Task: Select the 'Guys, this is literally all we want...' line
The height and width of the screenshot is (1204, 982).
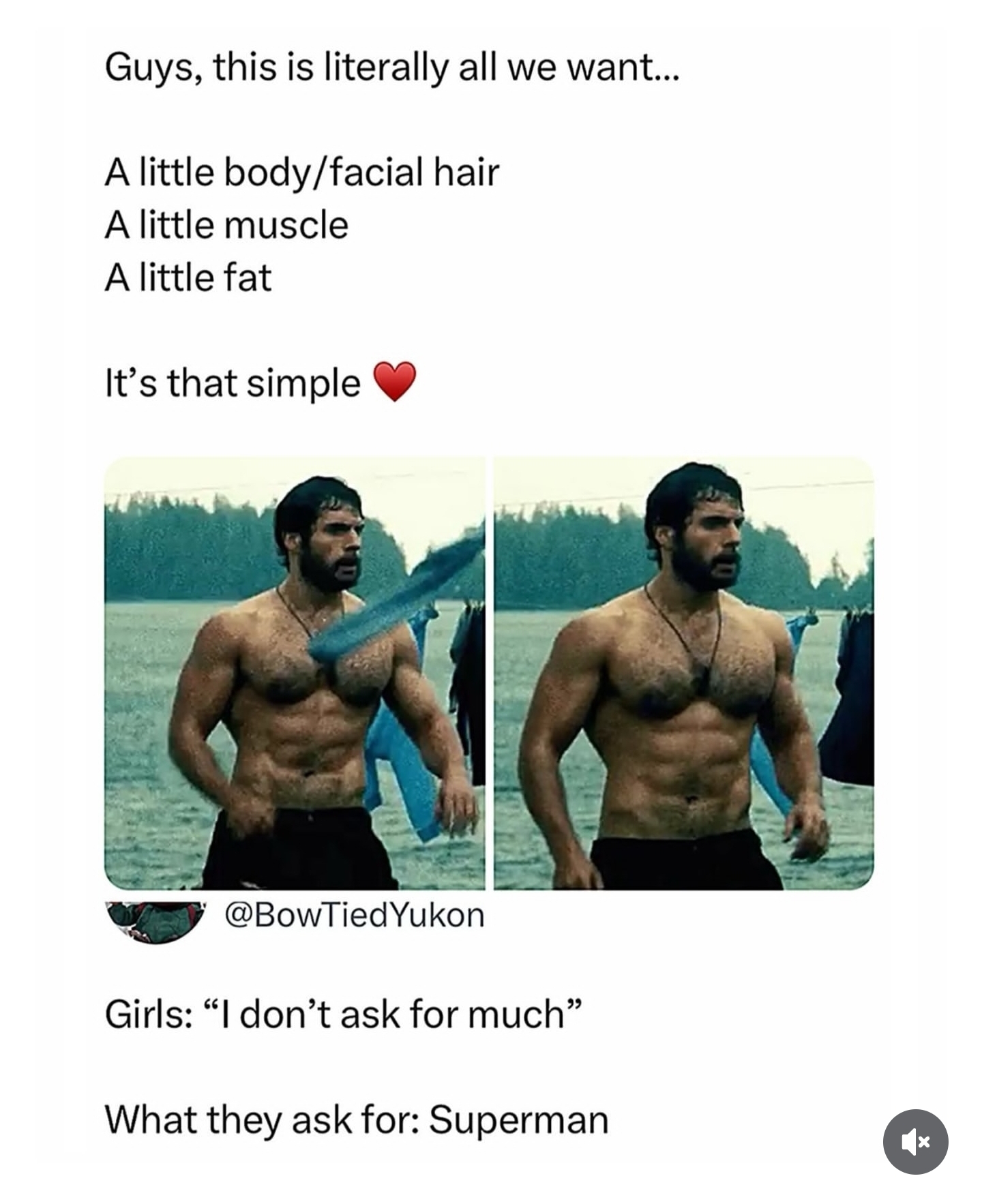Action: [x=392, y=68]
